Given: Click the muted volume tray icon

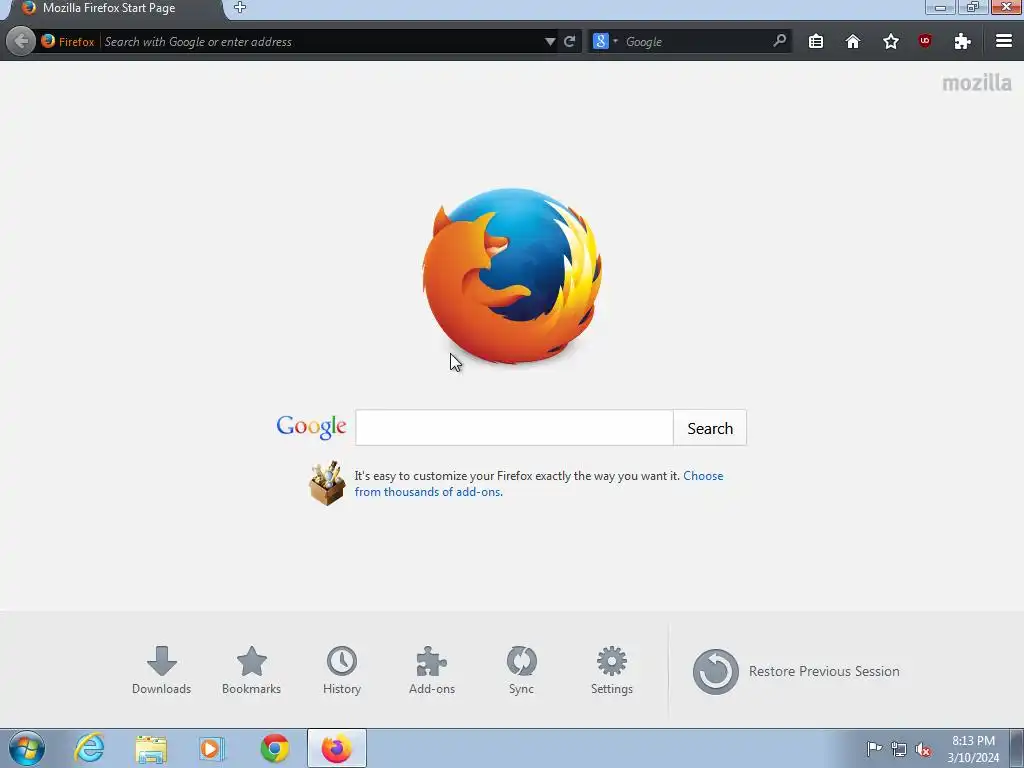Looking at the screenshot, I should [x=923, y=749].
